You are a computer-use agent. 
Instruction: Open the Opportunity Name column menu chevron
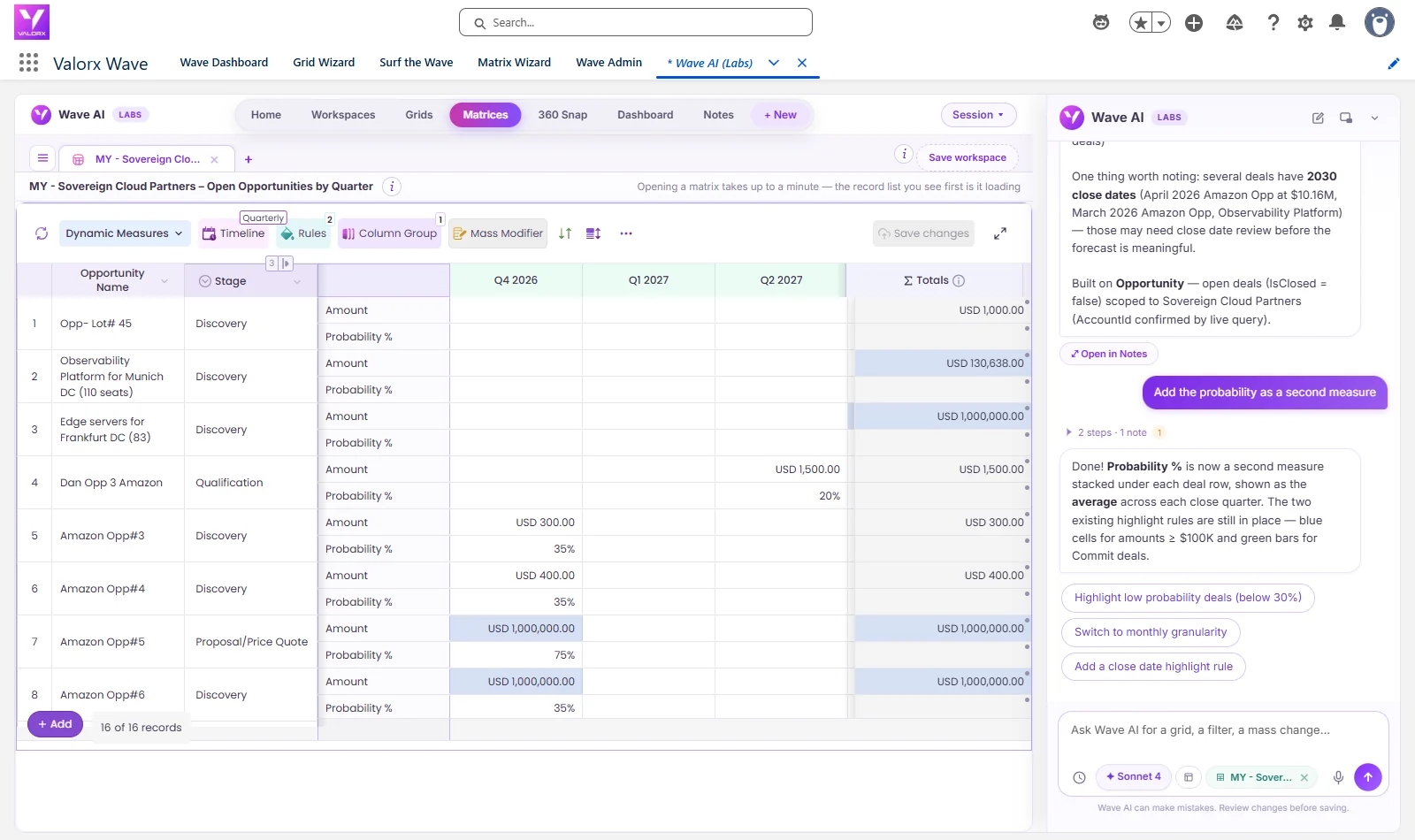[164, 281]
